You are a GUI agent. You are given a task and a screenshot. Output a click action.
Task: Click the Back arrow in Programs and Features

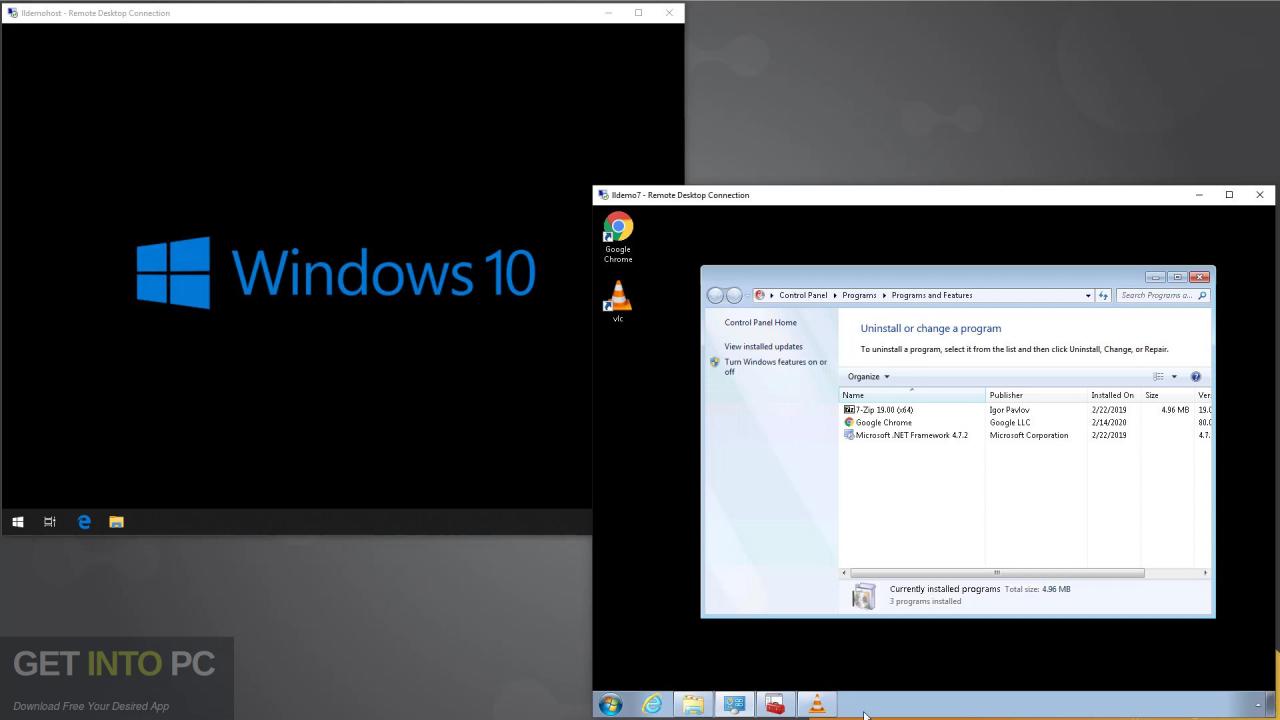[715, 295]
